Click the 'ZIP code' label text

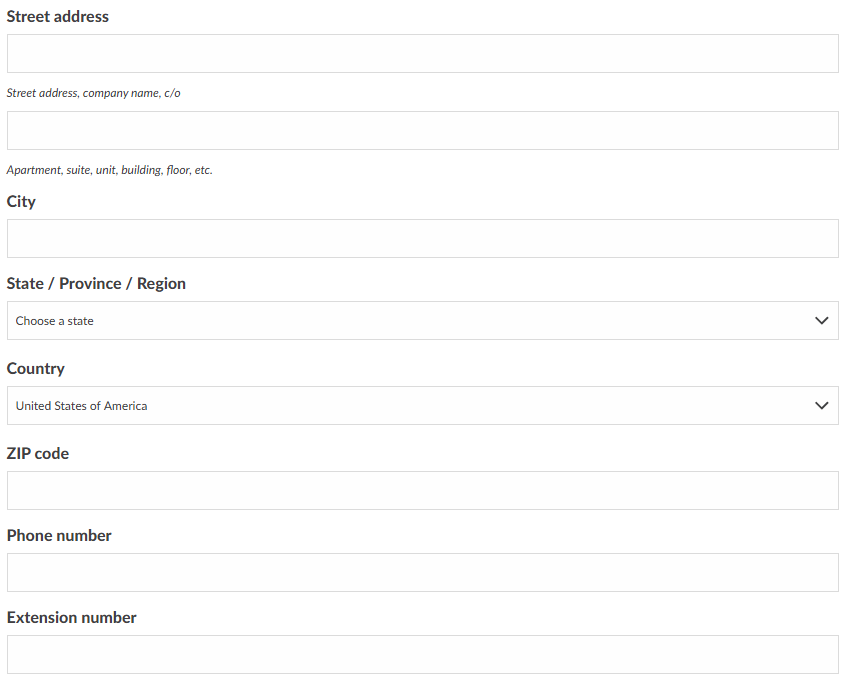coord(38,454)
